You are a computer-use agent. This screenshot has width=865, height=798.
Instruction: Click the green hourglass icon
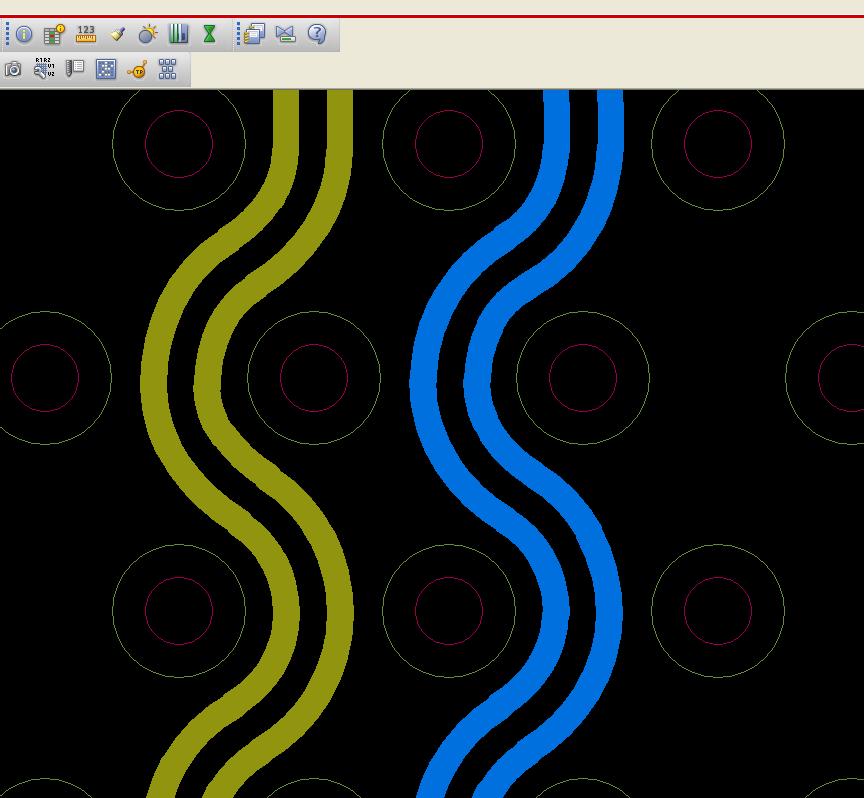pos(209,35)
